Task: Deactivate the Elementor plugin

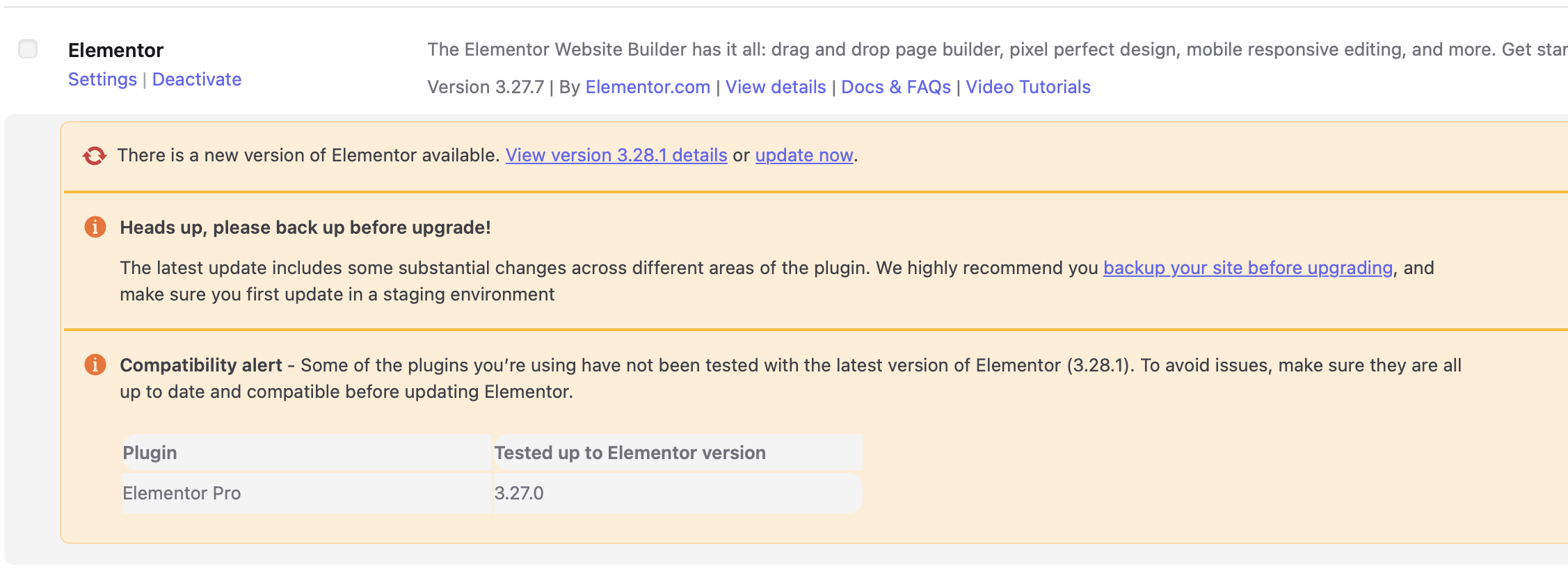Action: click(x=197, y=79)
